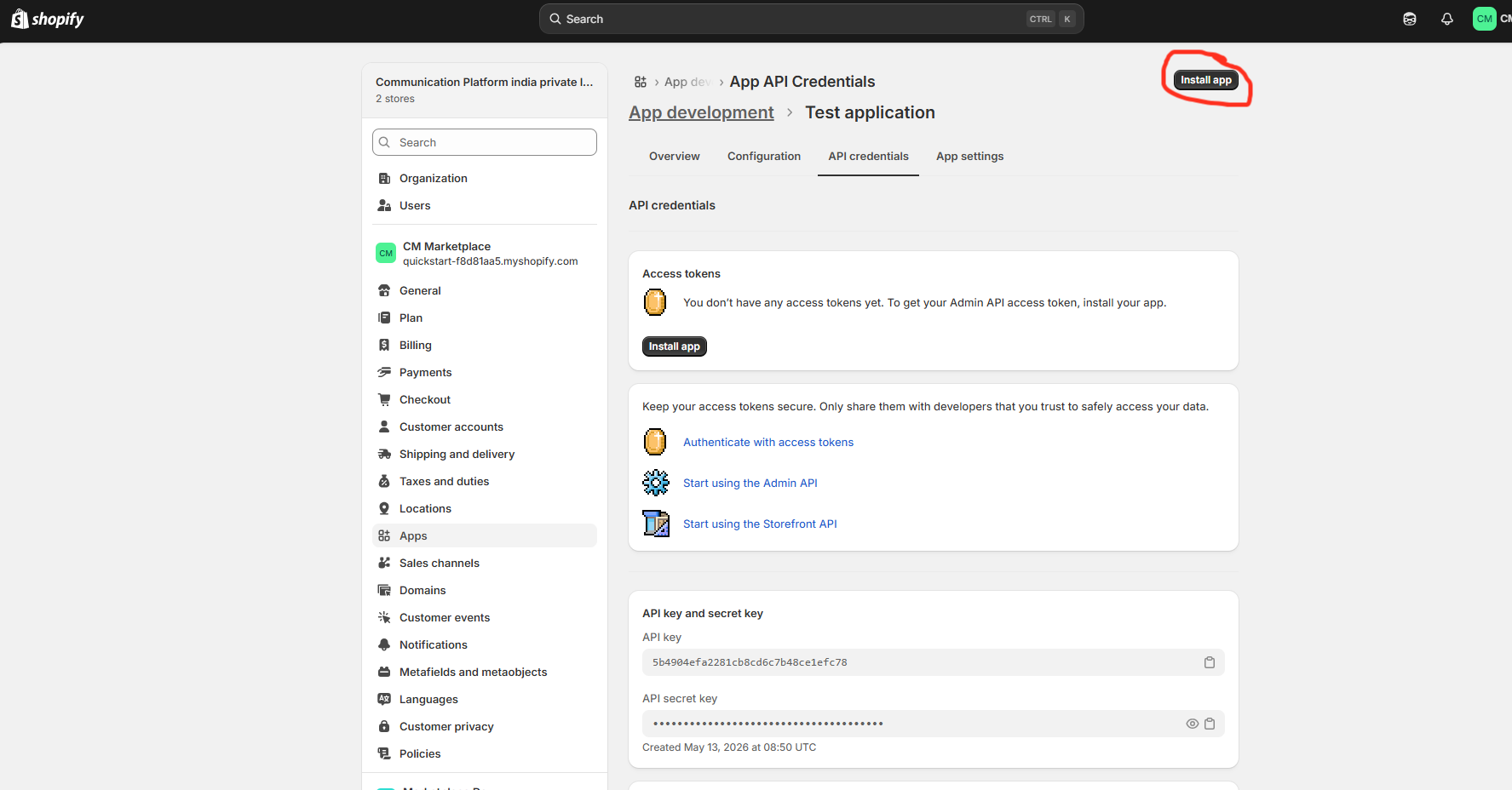Open Policies settings

click(485, 753)
